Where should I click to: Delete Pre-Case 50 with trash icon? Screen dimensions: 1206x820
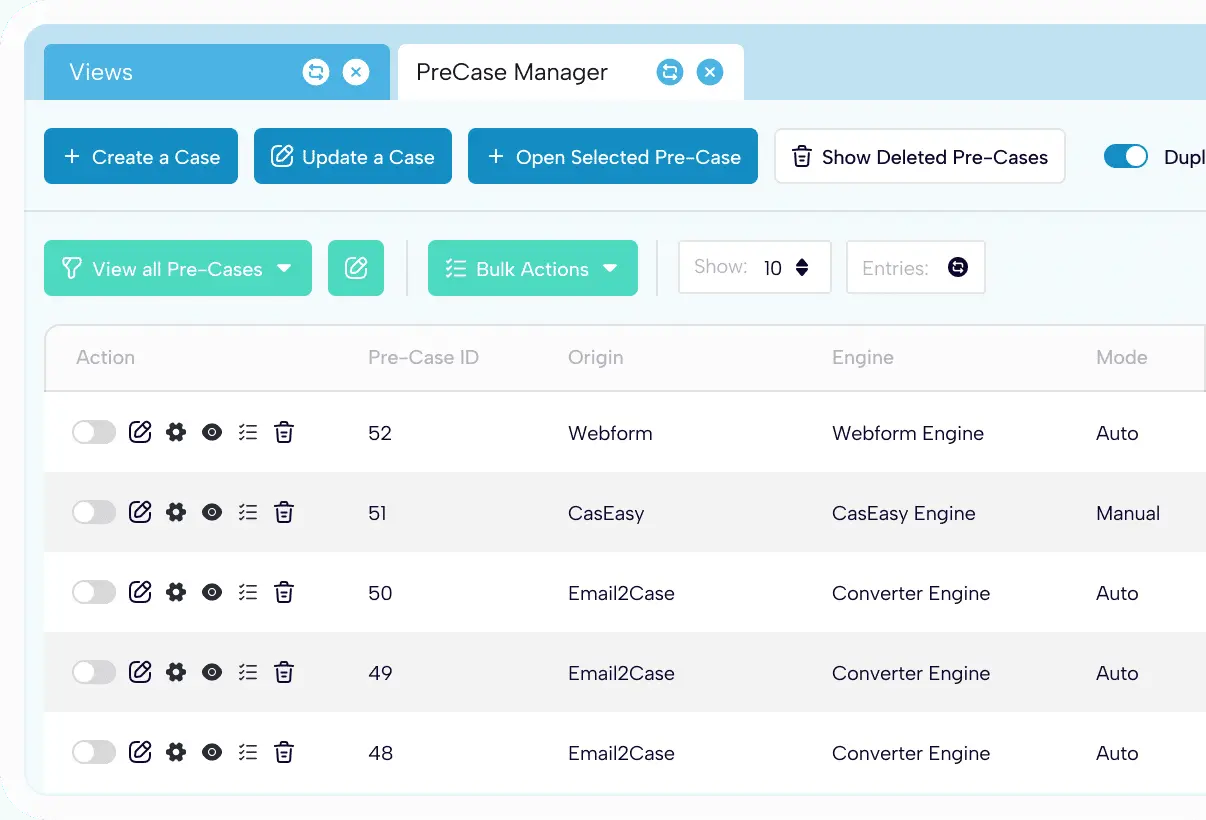284,592
